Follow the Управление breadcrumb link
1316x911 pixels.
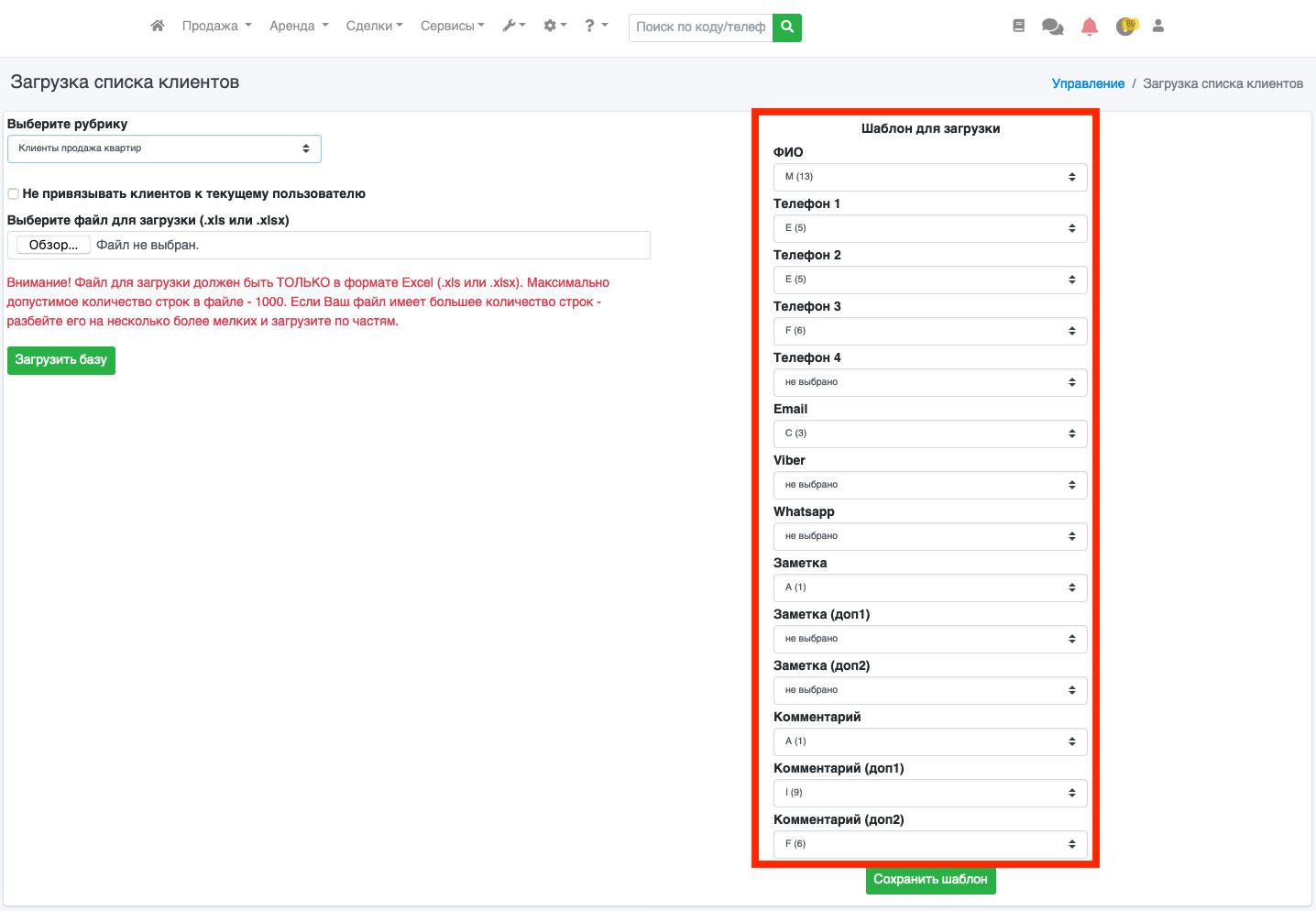point(1088,83)
